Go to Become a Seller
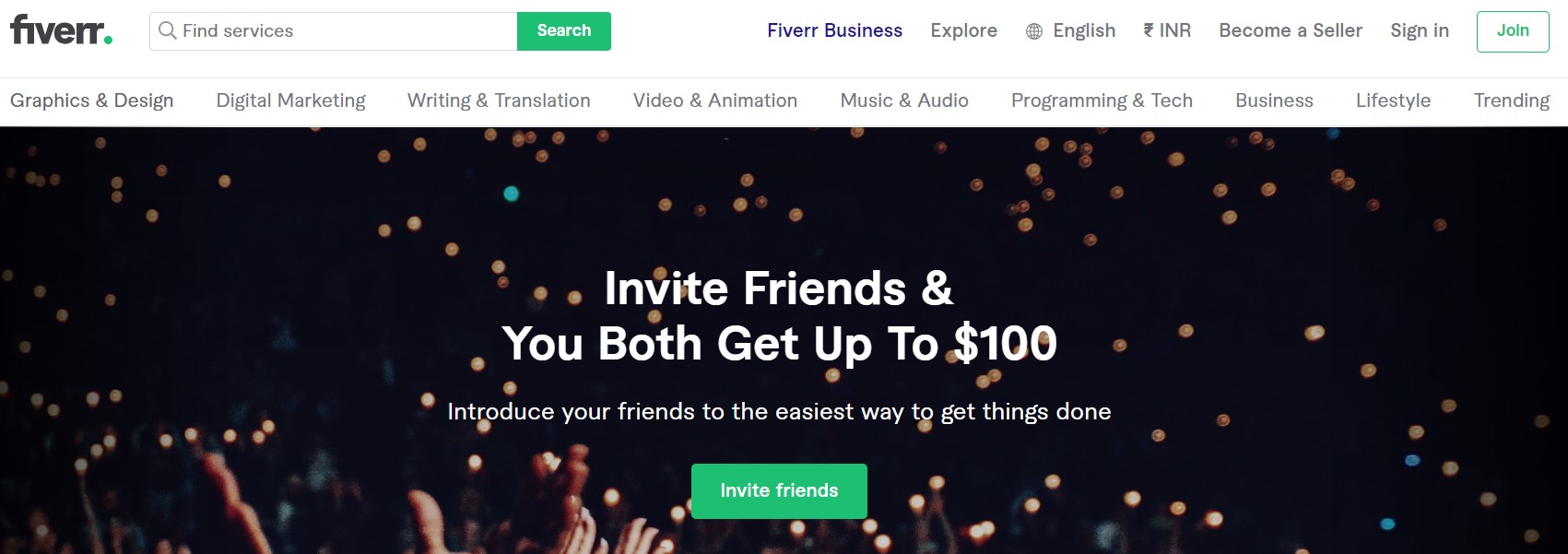1568x554 pixels. (x=1290, y=30)
